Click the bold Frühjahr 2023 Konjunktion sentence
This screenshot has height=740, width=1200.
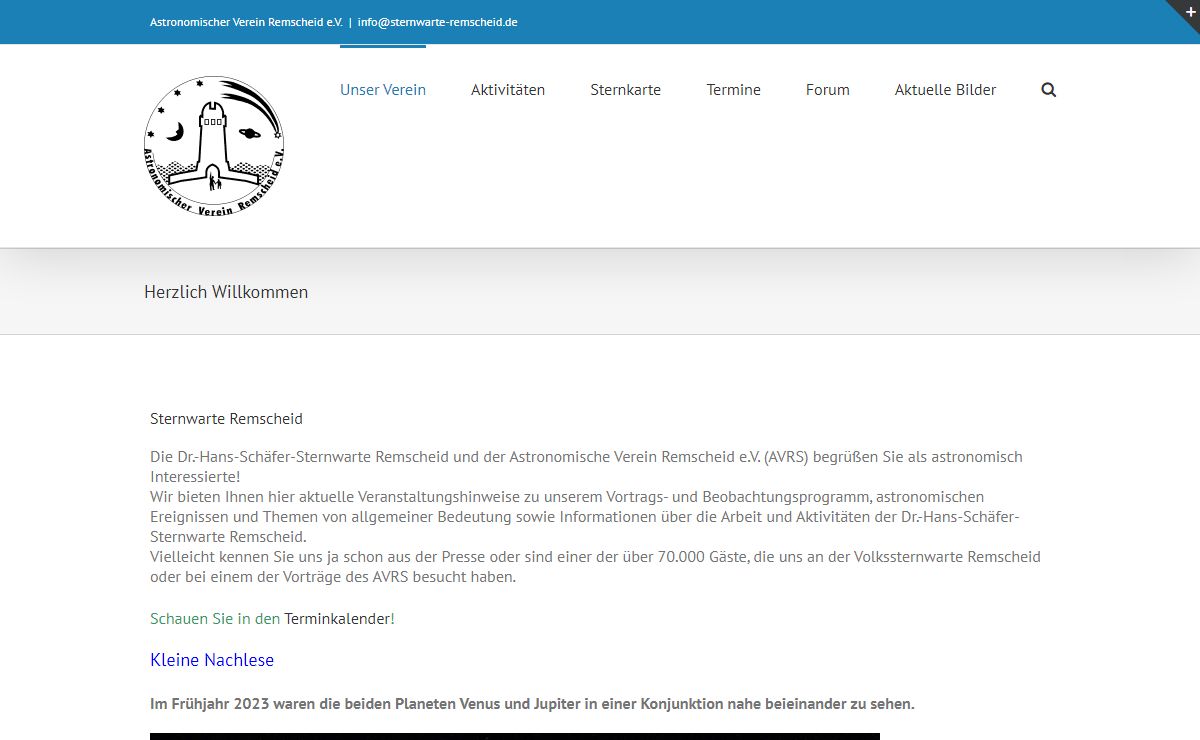532,704
